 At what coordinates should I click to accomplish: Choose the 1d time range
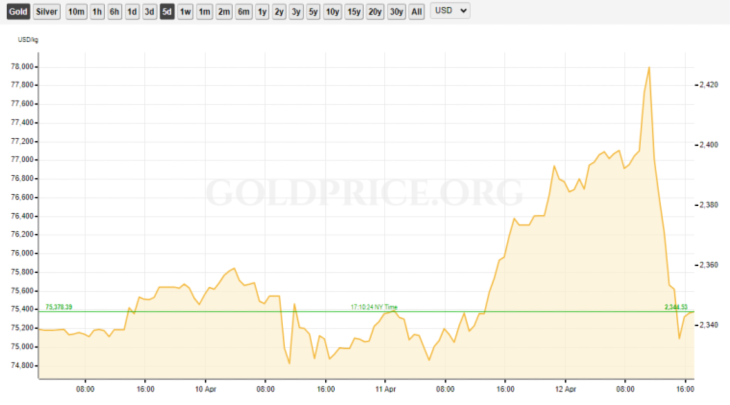pos(132,12)
